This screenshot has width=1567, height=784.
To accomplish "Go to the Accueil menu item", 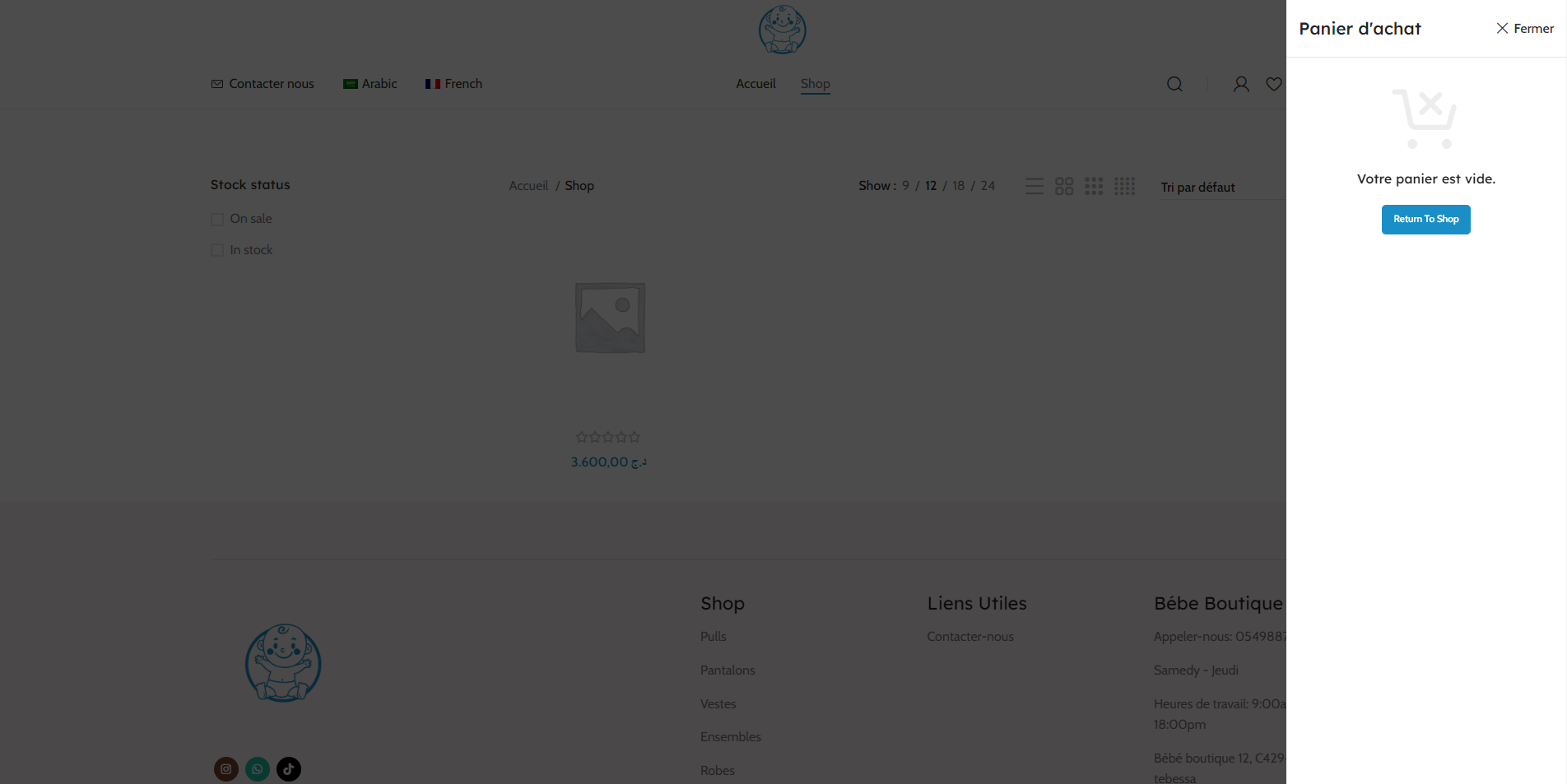I will coord(756,84).
